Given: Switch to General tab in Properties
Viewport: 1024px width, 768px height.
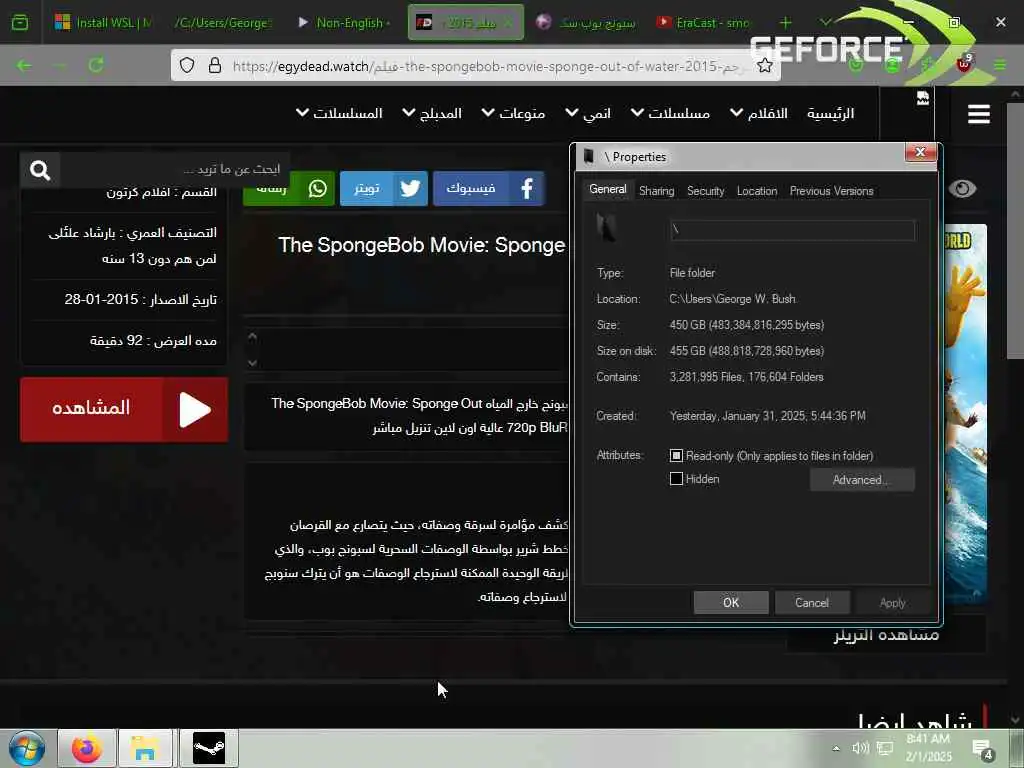Looking at the screenshot, I should pos(607,189).
